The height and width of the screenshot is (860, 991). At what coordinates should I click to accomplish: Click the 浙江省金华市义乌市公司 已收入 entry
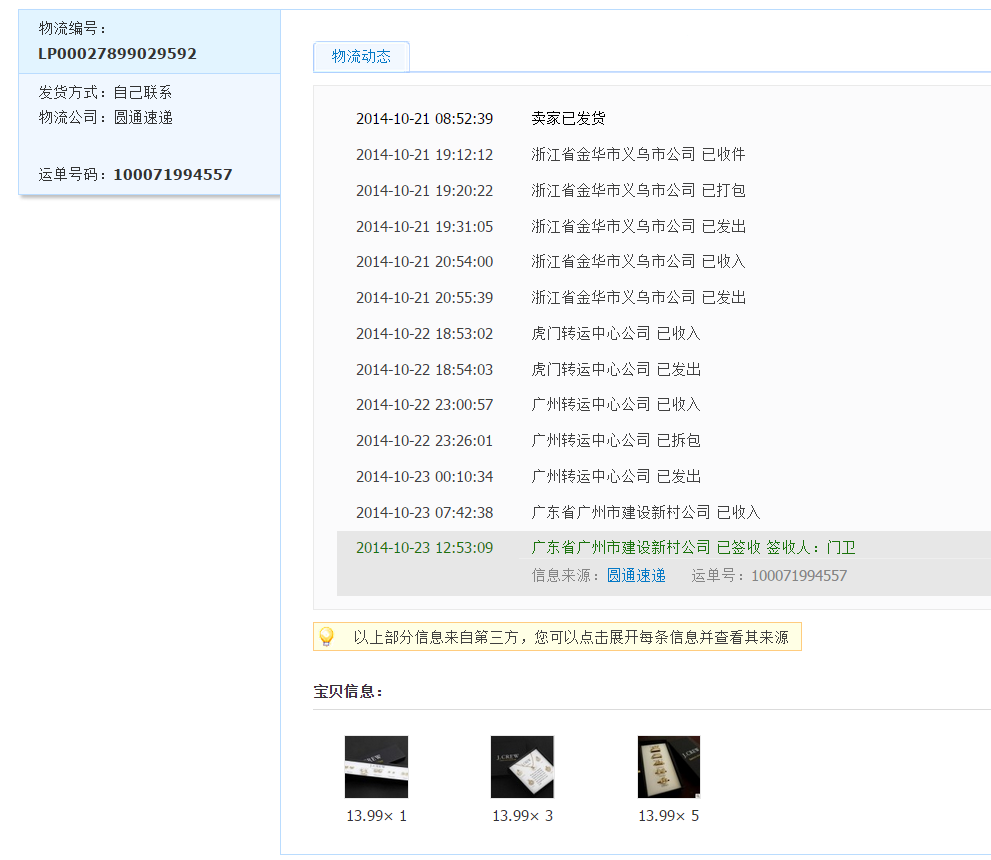click(x=638, y=262)
